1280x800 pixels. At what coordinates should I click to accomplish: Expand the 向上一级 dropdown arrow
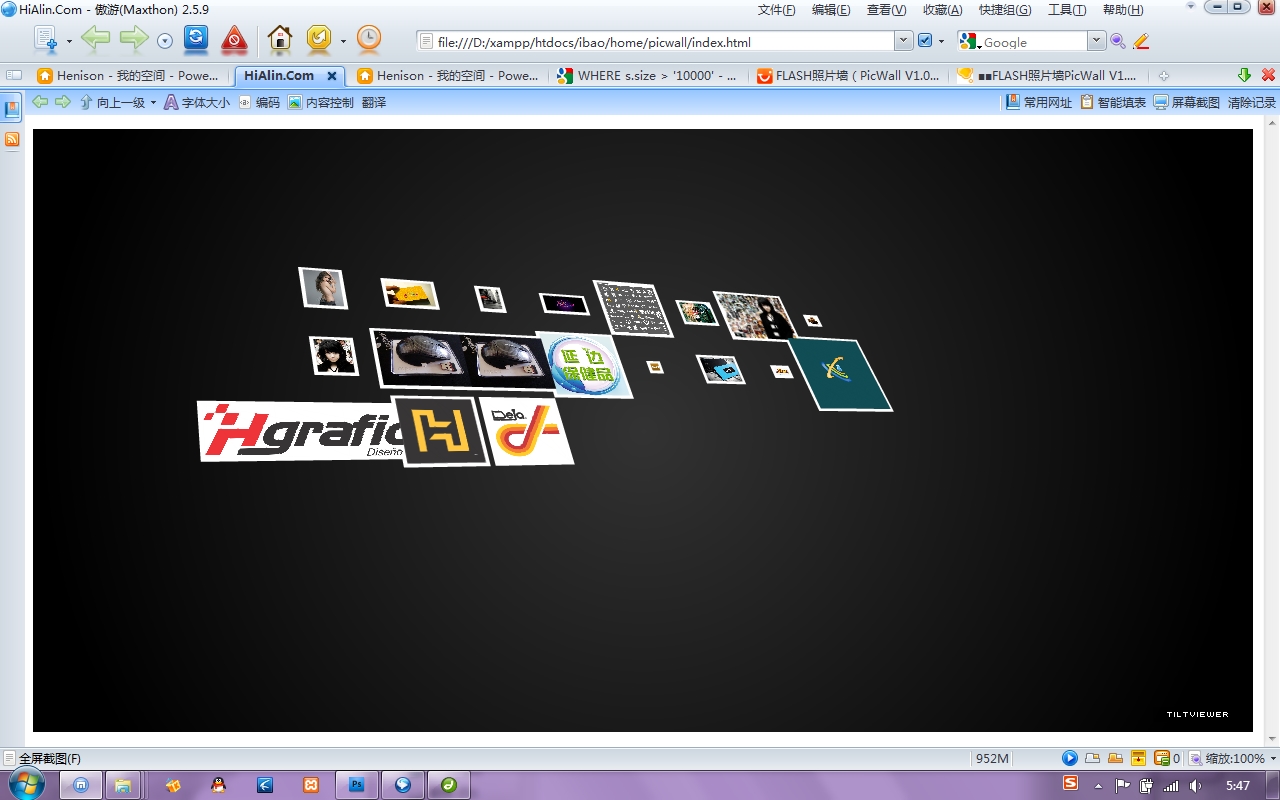(x=153, y=102)
